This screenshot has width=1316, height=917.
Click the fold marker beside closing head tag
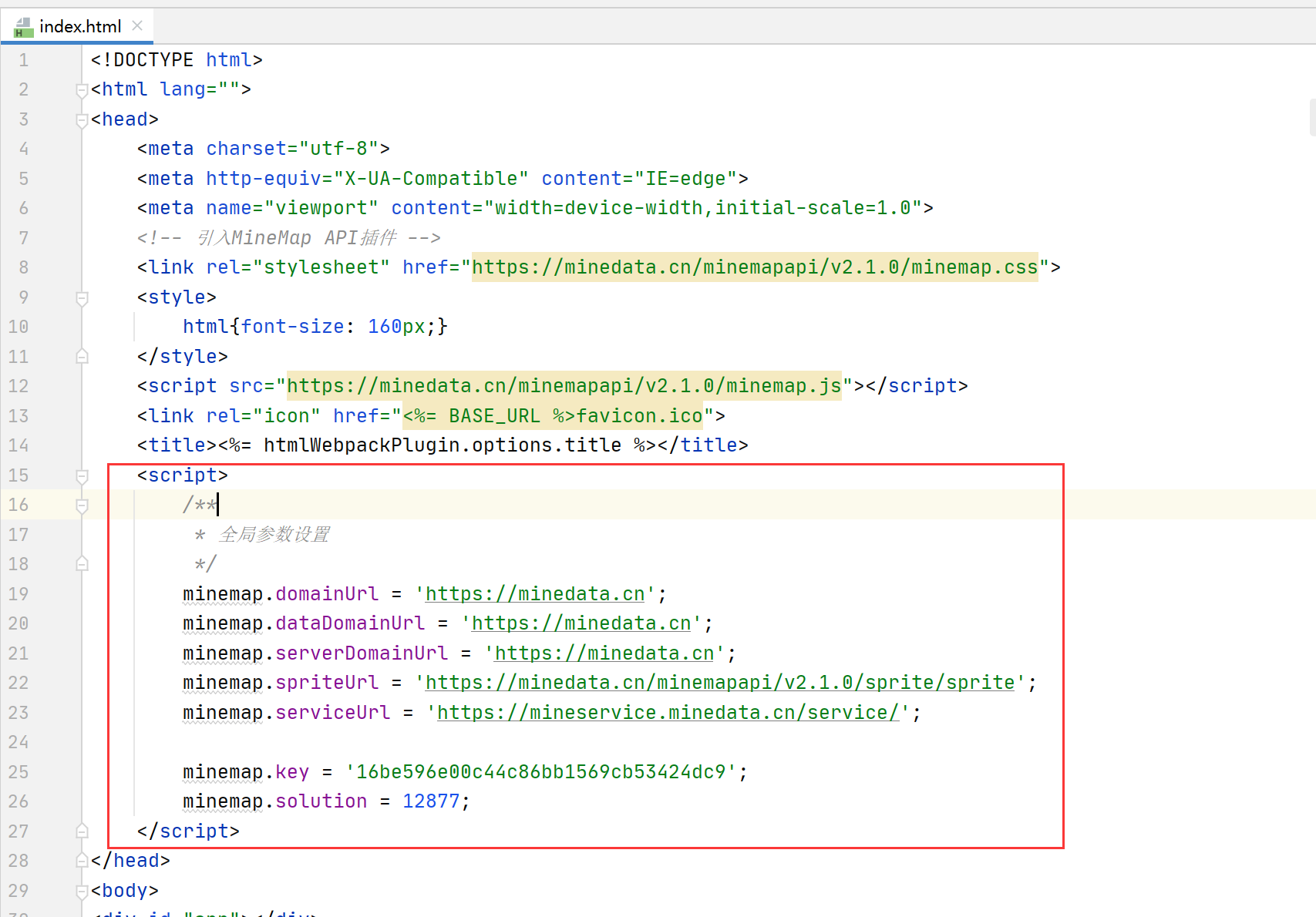(x=82, y=860)
